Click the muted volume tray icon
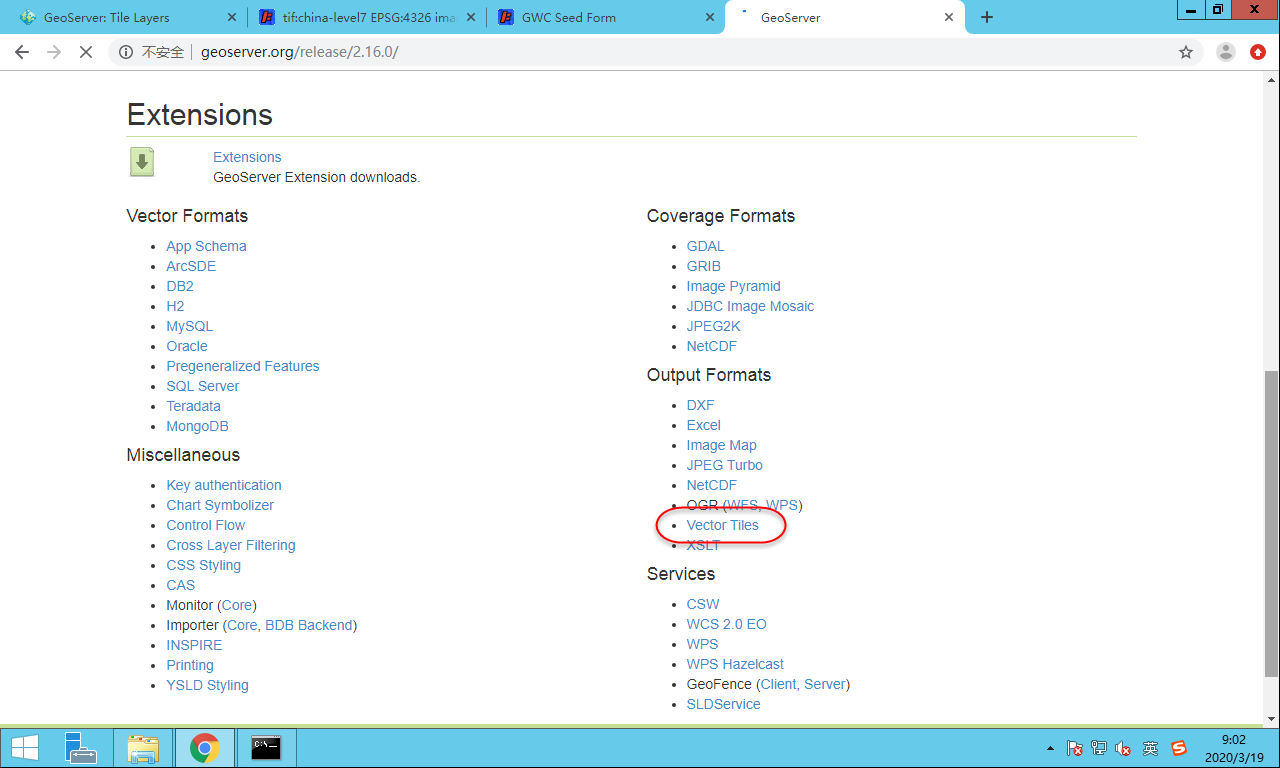The image size is (1280, 768). point(1124,747)
